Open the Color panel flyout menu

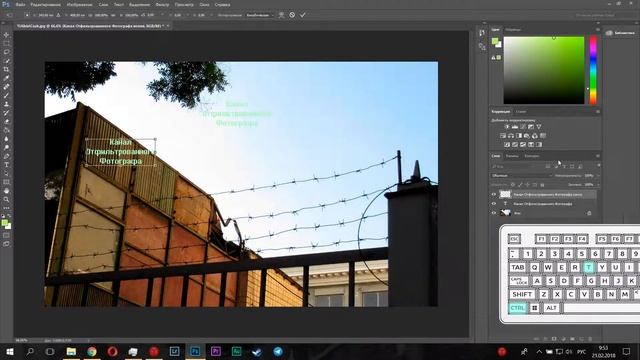coord(598,30)
